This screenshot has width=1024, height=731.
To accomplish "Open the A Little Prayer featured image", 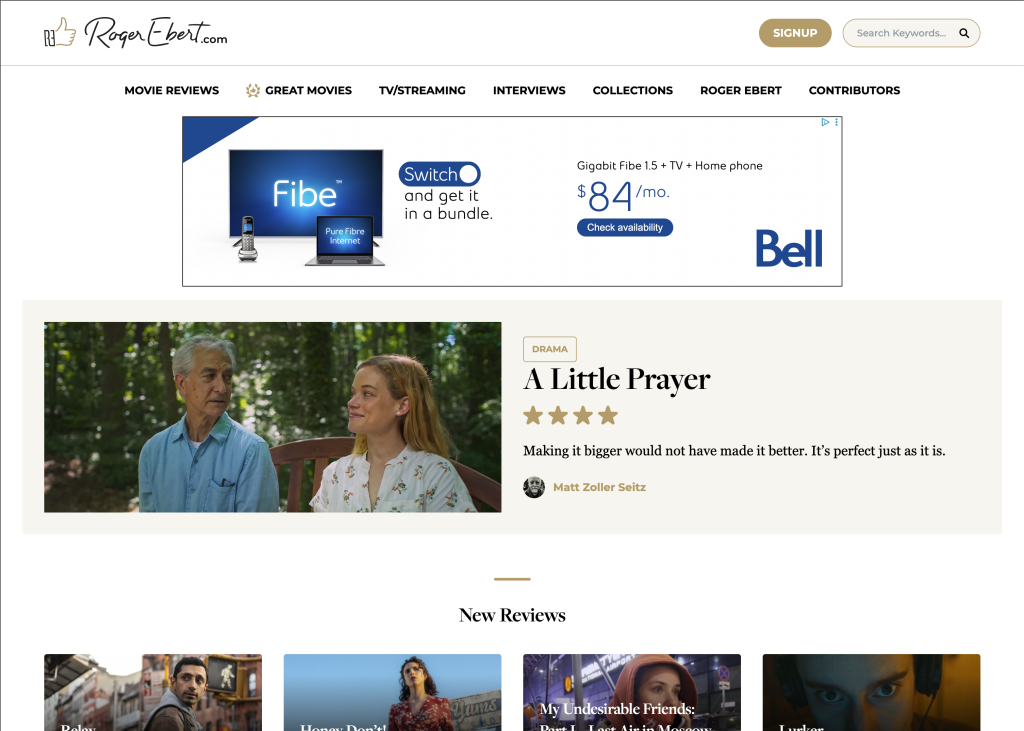I will (273, 417).
